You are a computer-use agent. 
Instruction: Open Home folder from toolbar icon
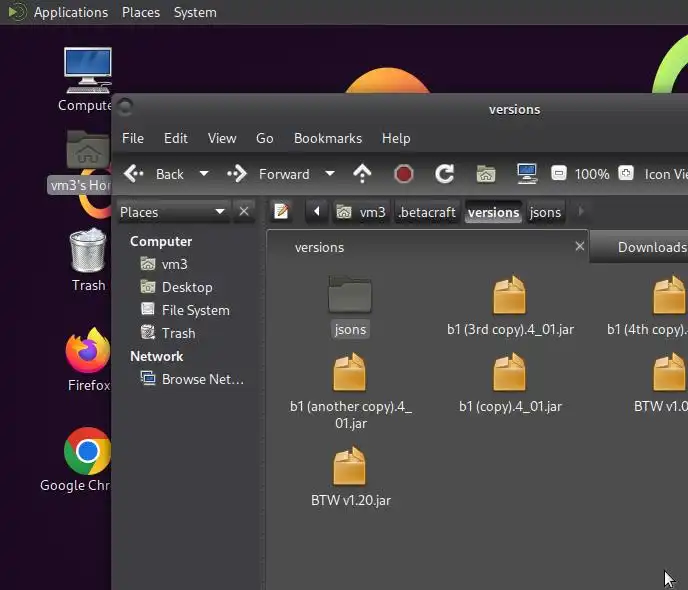486,174
